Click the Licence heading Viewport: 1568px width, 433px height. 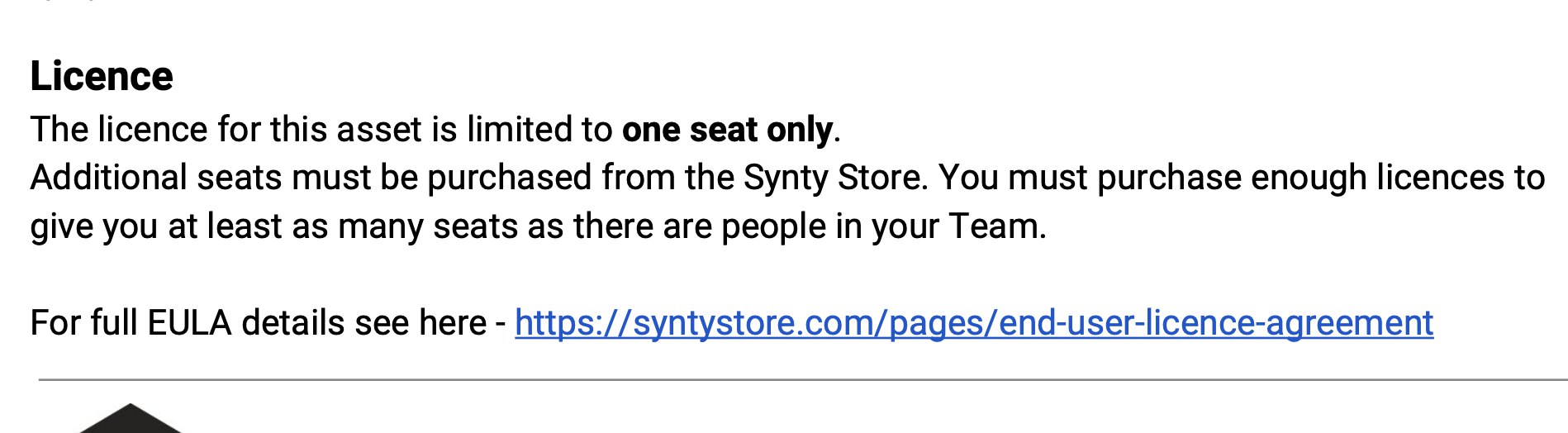click(102, 76)
